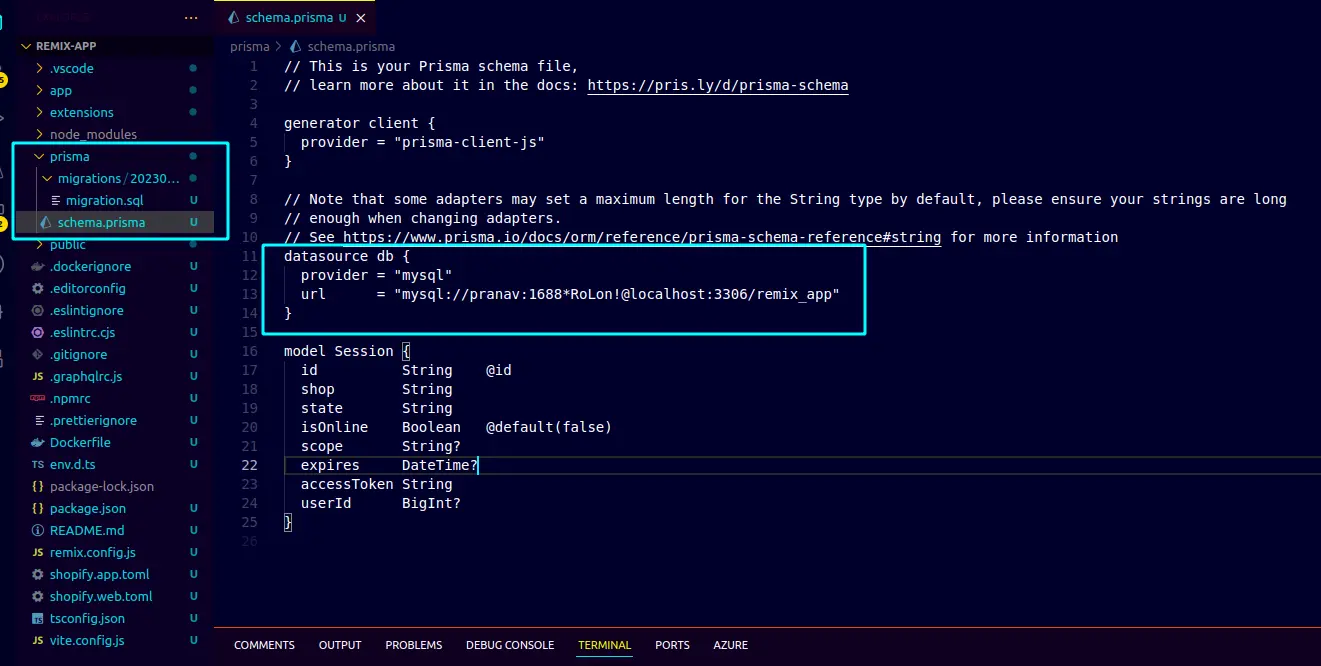Click the prisma breadcrumb segment
The height and width of the screenshot is (666, 1321).
click(250, 46)
